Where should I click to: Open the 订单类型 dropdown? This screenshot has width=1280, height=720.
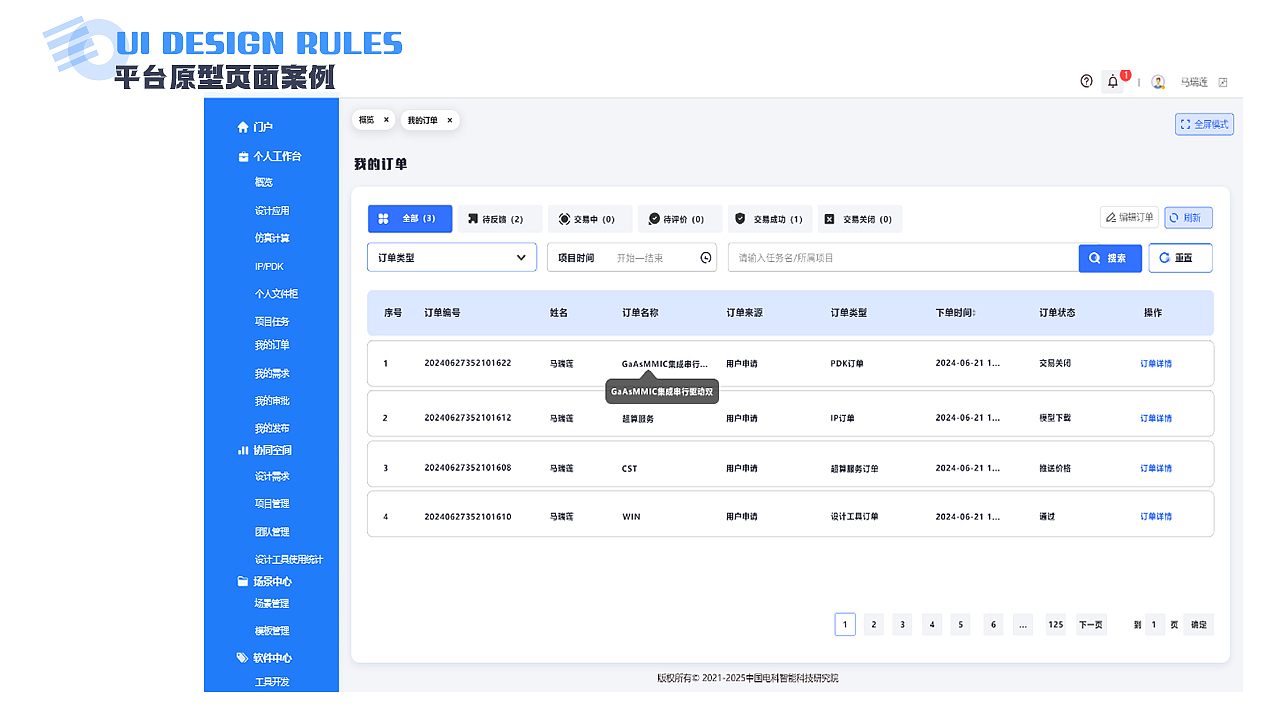(452, 258)
